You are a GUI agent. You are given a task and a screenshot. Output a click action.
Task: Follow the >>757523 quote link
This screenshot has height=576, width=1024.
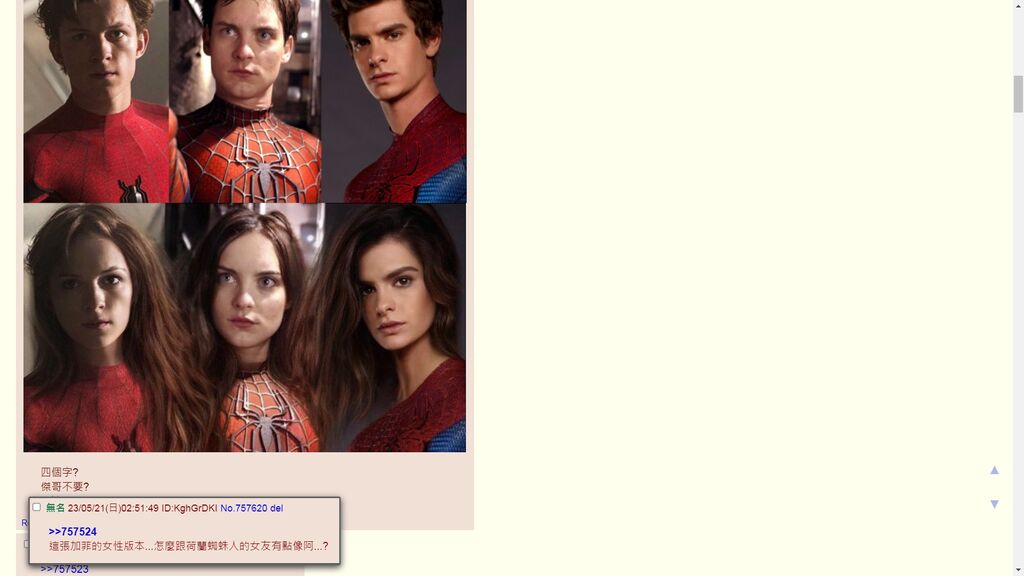pyautogui.click(x=65, y=569)
